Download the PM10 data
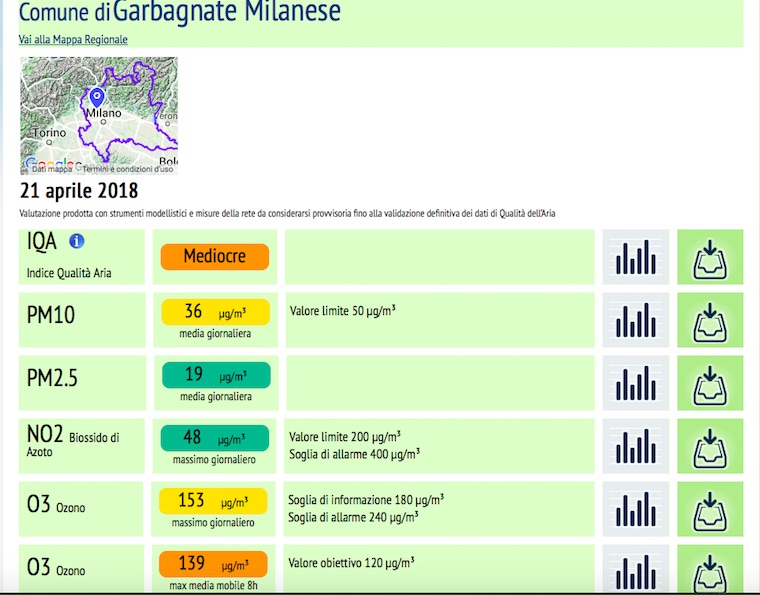 click(x=709, y=320)
